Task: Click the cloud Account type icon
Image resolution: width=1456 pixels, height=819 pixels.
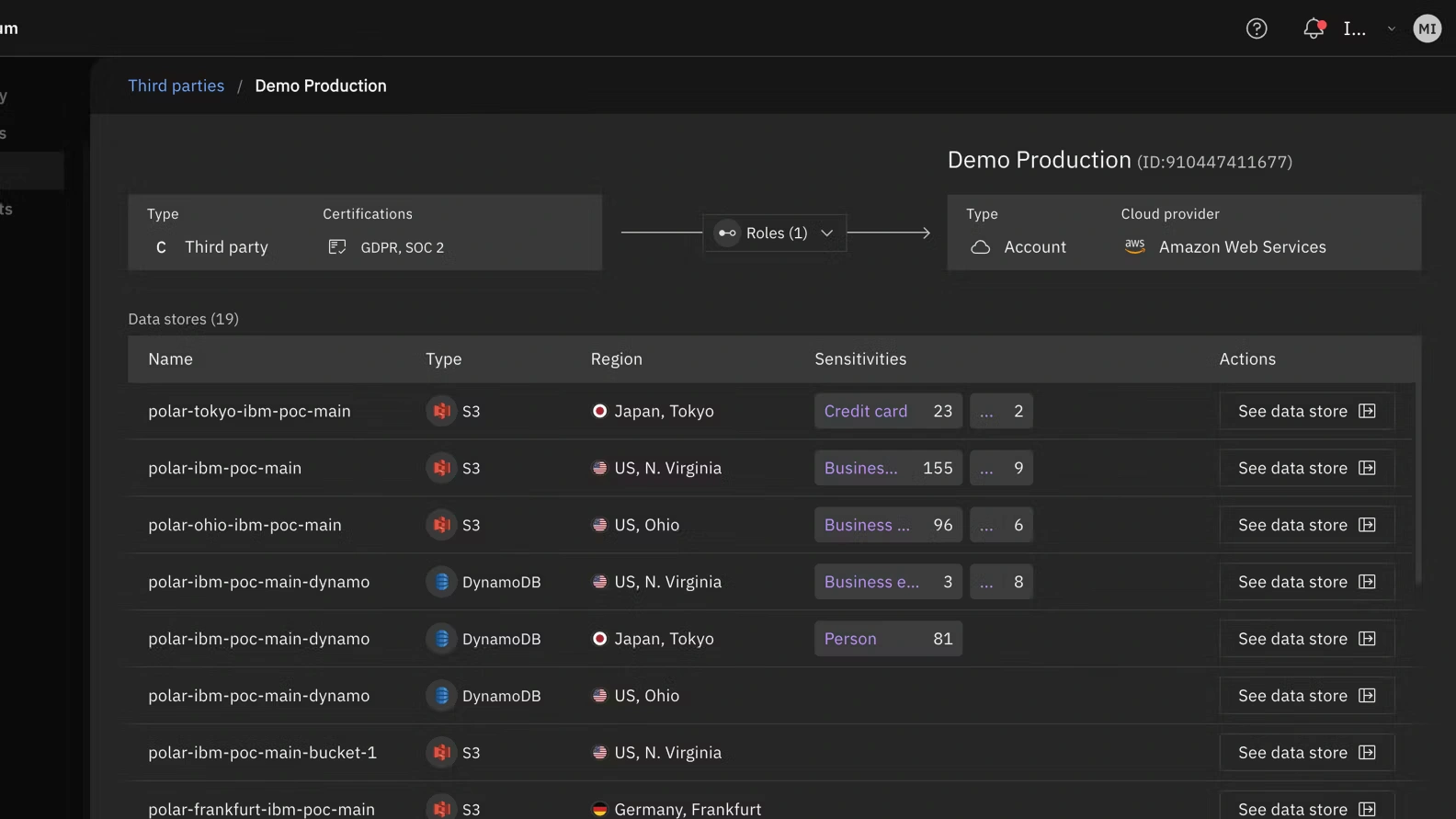Action: (981, 246)
